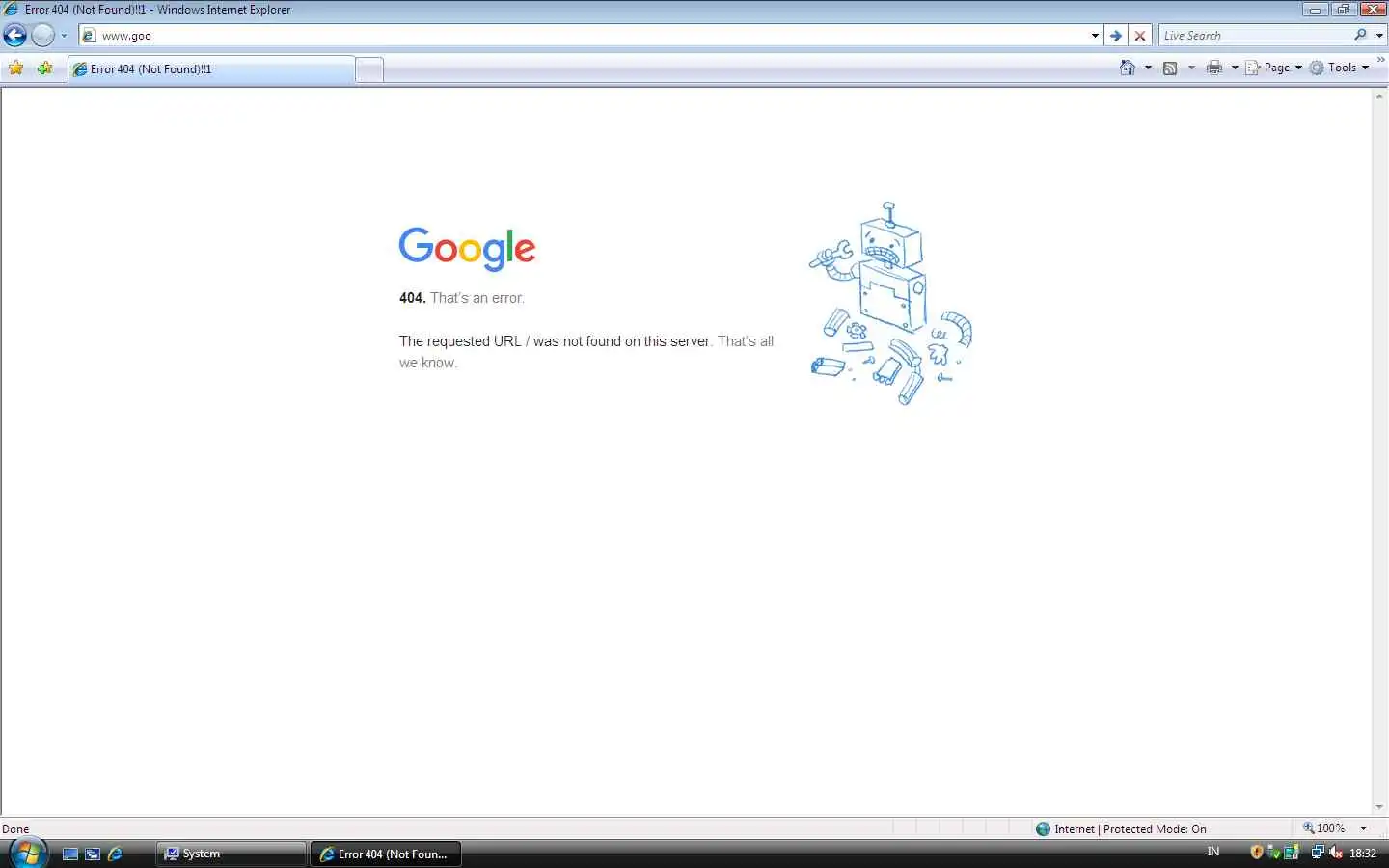The image size is (1389, 868).
Task: Click the "Done" status bar text
Action: [x=15, y=828]
